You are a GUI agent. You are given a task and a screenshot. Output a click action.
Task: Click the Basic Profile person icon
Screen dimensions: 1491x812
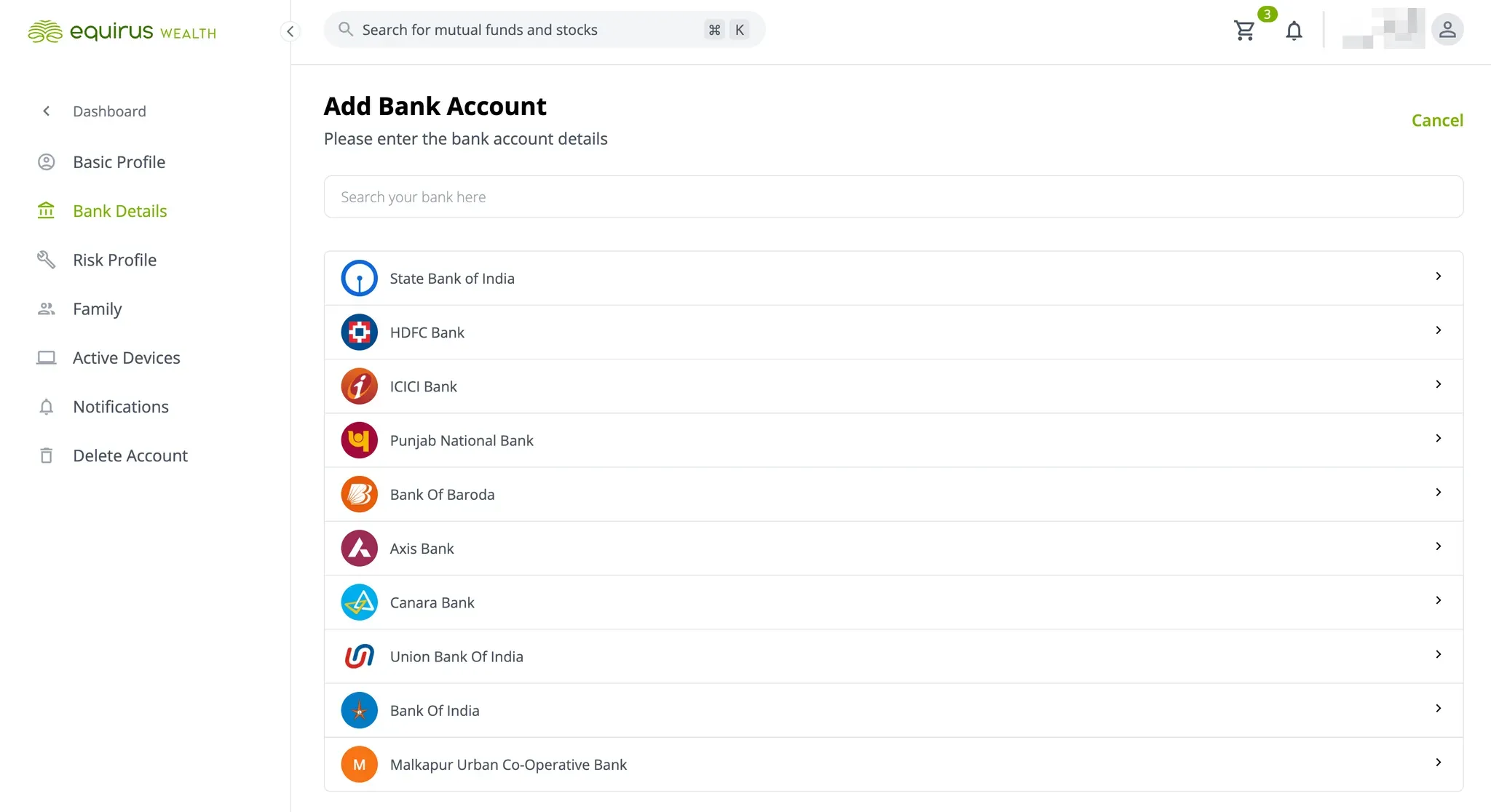tap(47, 162)
